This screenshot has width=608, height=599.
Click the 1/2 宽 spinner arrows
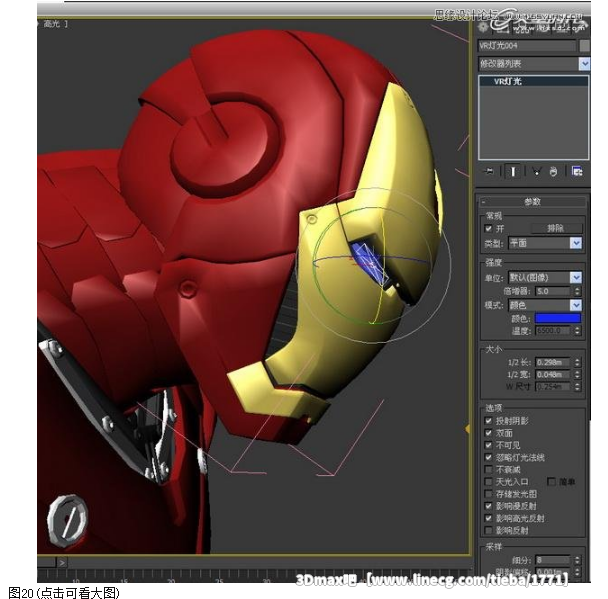(x=577, y=375)
